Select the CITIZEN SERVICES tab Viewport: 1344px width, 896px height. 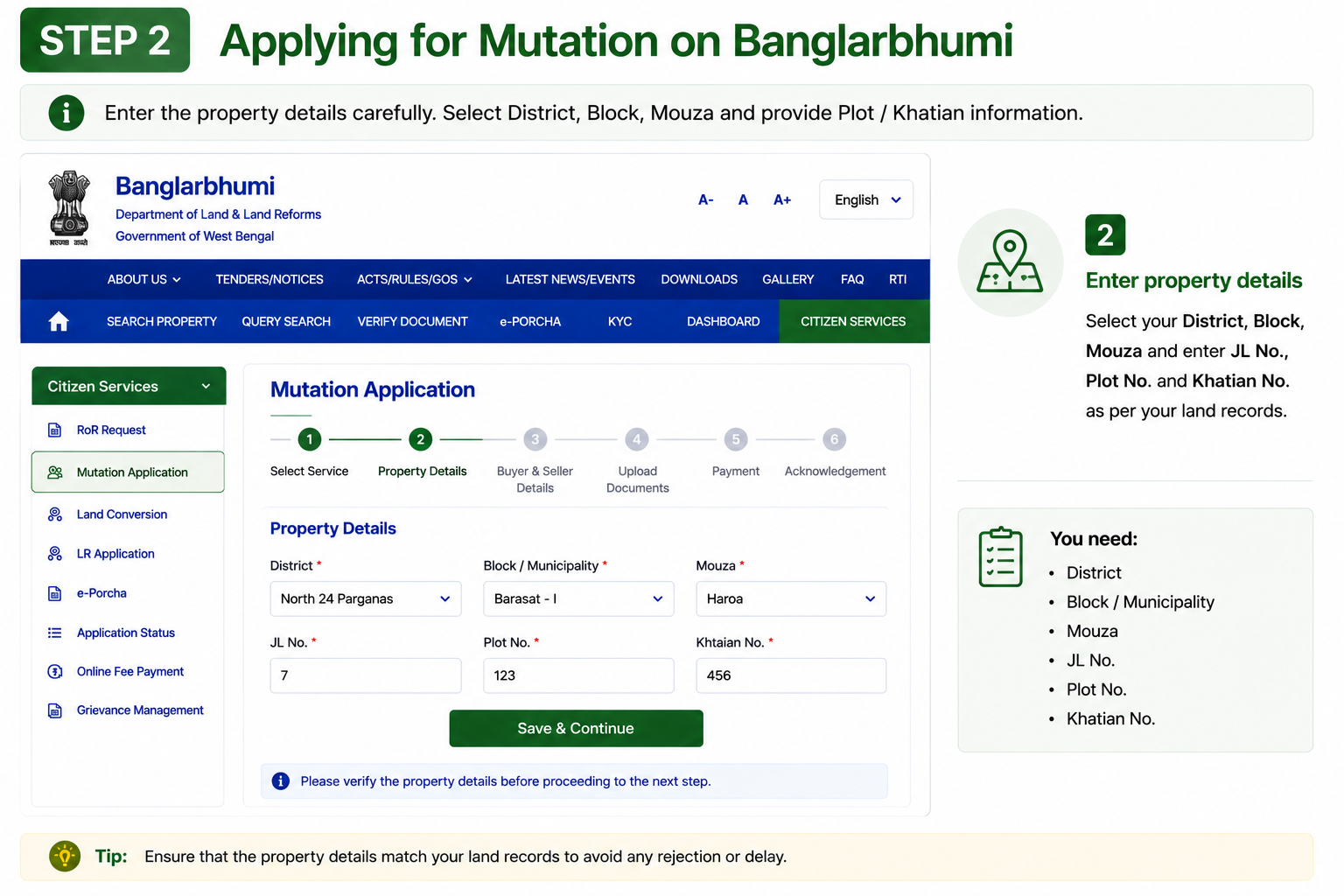click(854, 322)
